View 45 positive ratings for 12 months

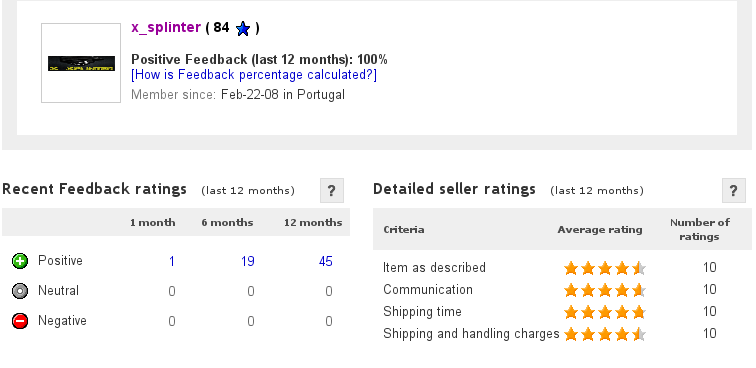(x=325, y=261)
